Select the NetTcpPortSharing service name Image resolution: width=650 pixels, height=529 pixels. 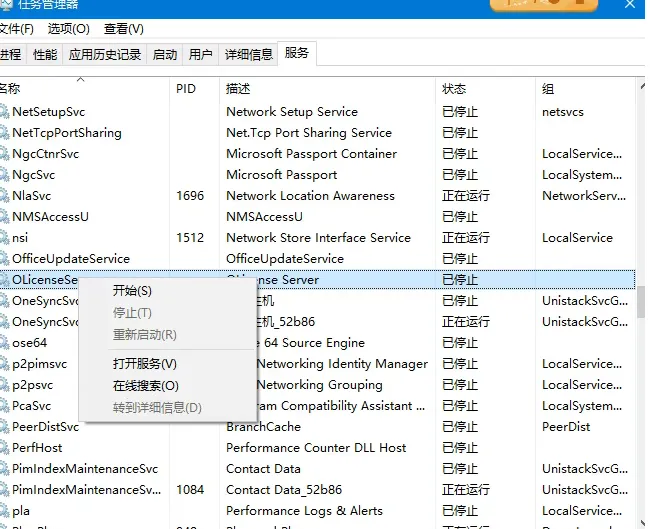[x=67, y=133]
